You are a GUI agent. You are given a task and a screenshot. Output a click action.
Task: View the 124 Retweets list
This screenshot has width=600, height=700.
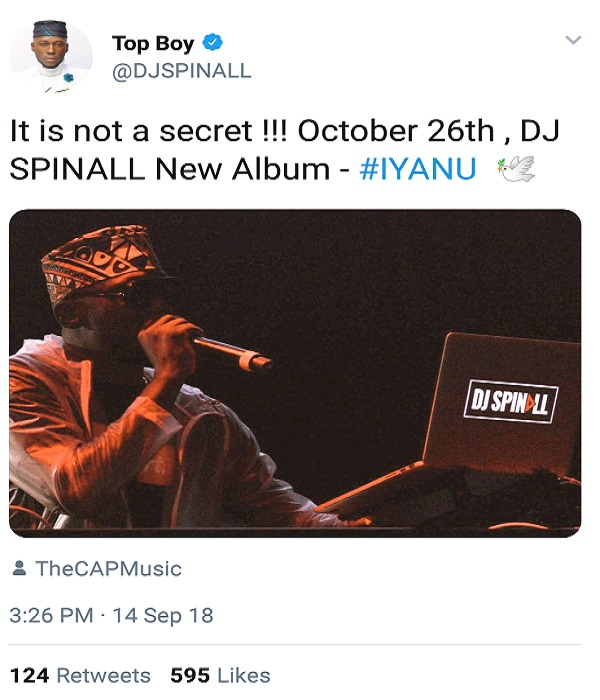(80, 675)
